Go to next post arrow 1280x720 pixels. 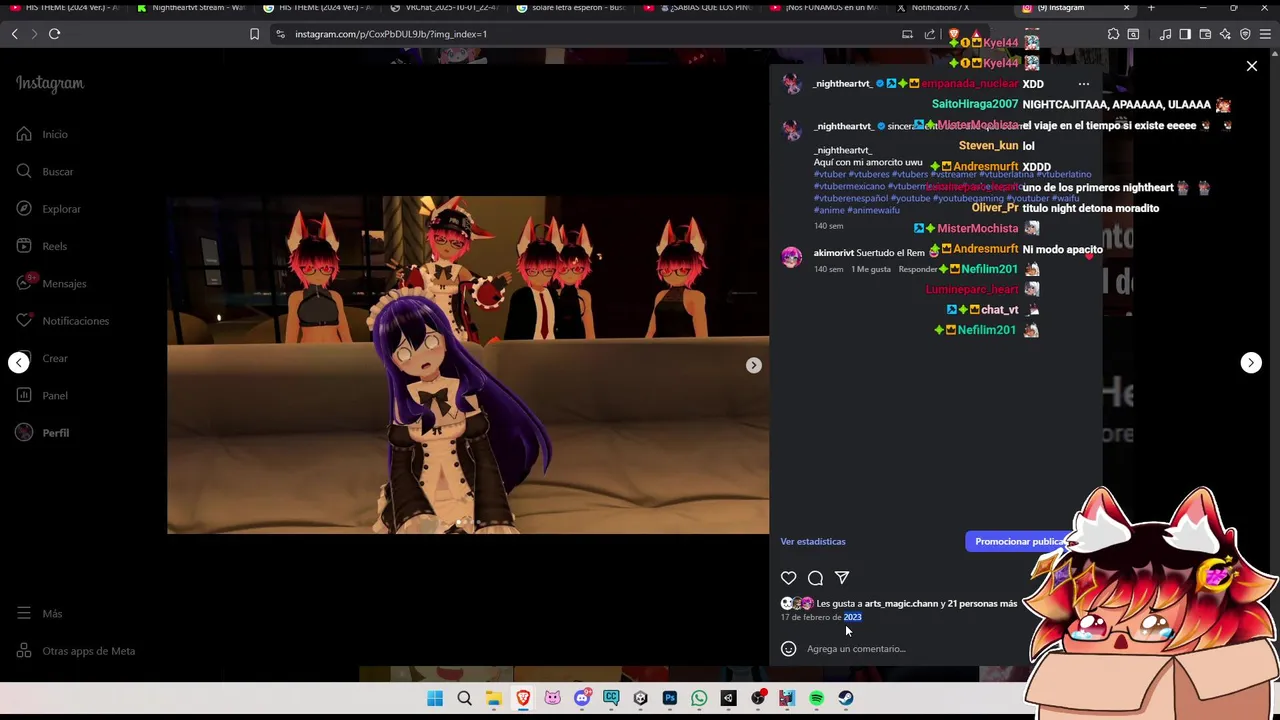[1251, 363]
